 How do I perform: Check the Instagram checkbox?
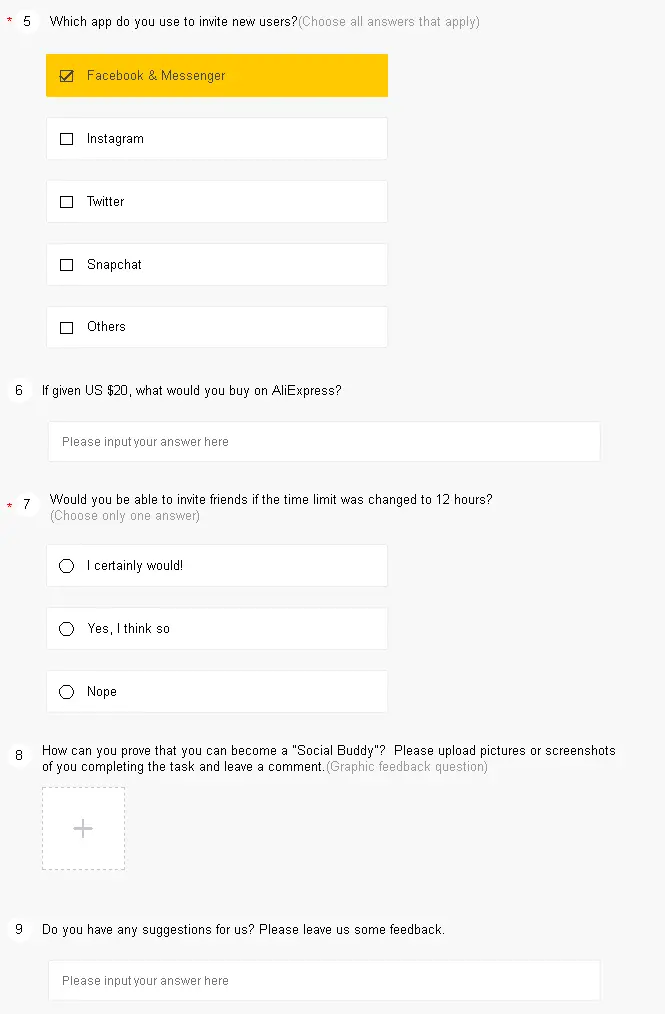coord(67,139)
